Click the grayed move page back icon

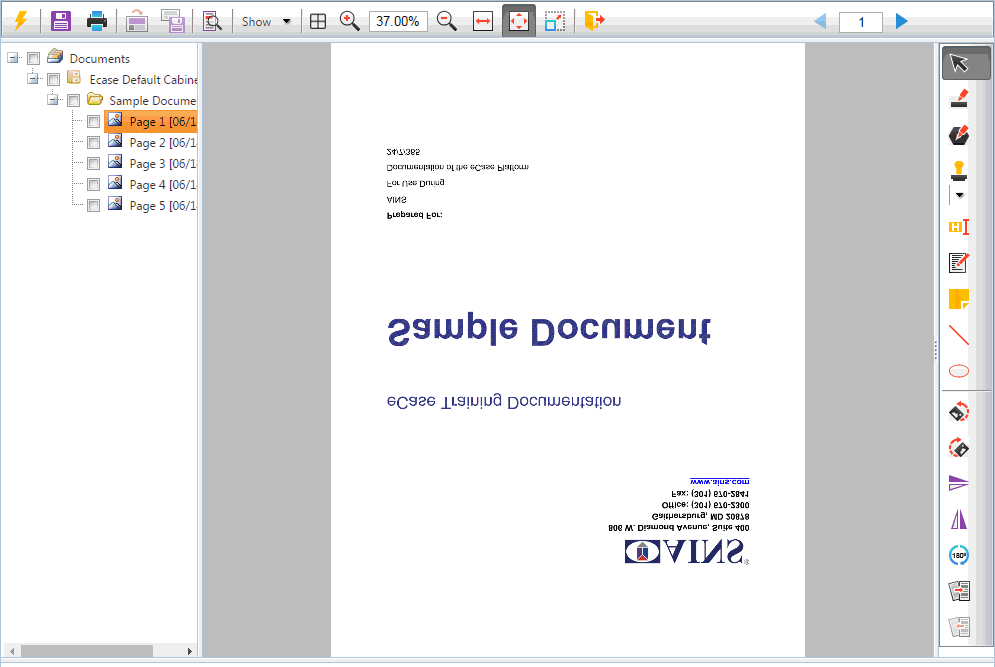[959, 627]
